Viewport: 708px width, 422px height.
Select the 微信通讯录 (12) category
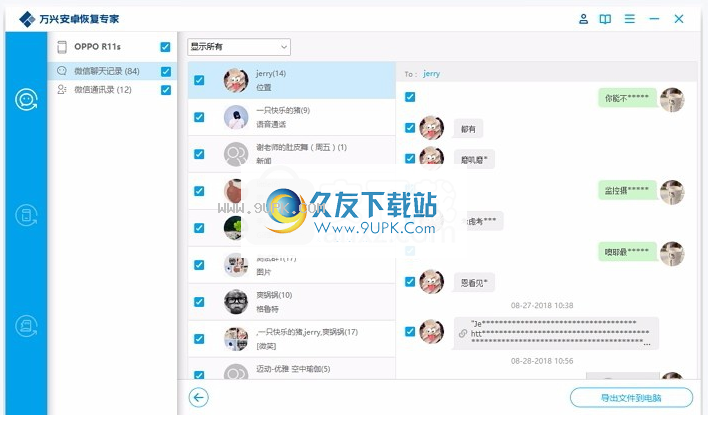112,90
